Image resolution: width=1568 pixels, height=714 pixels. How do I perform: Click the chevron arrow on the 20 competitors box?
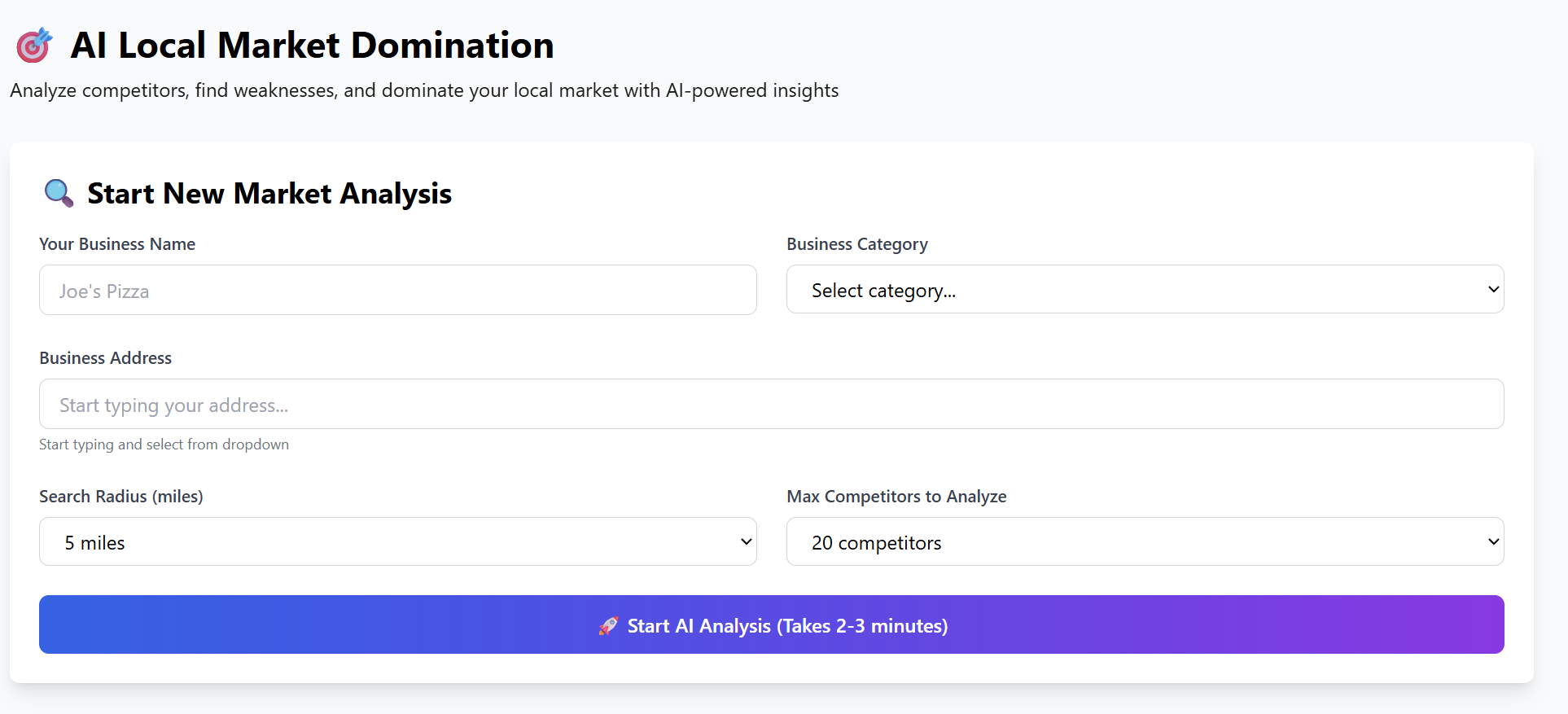1493,542
